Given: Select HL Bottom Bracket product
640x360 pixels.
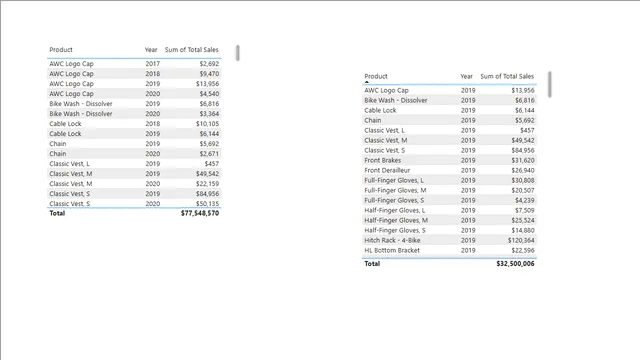Looking at the screenshot, I should pos(392,250).
